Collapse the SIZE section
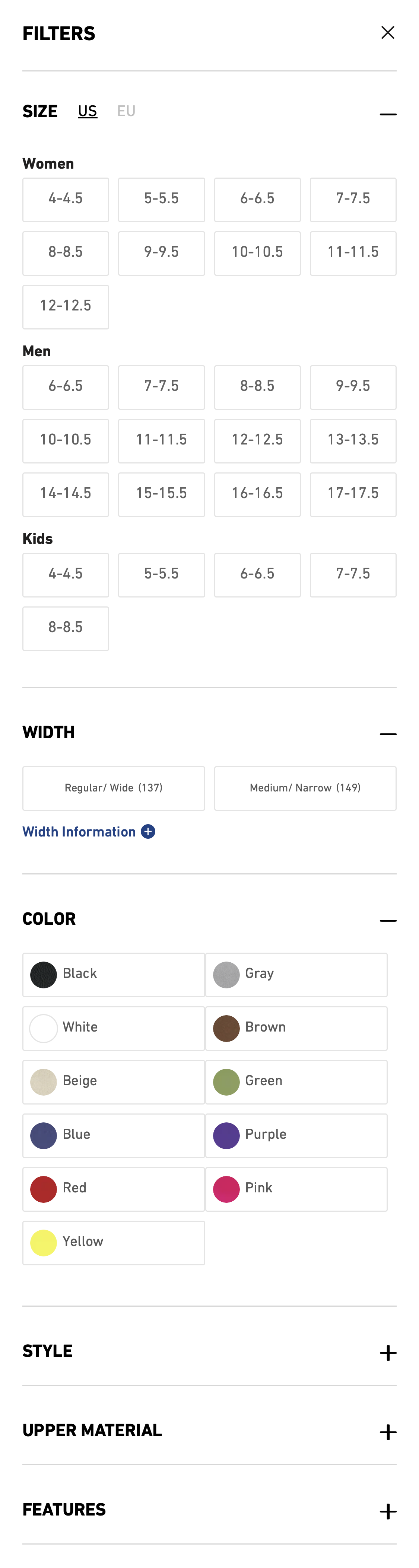Viewport: 419px width, 1568px height. point(388,112)
